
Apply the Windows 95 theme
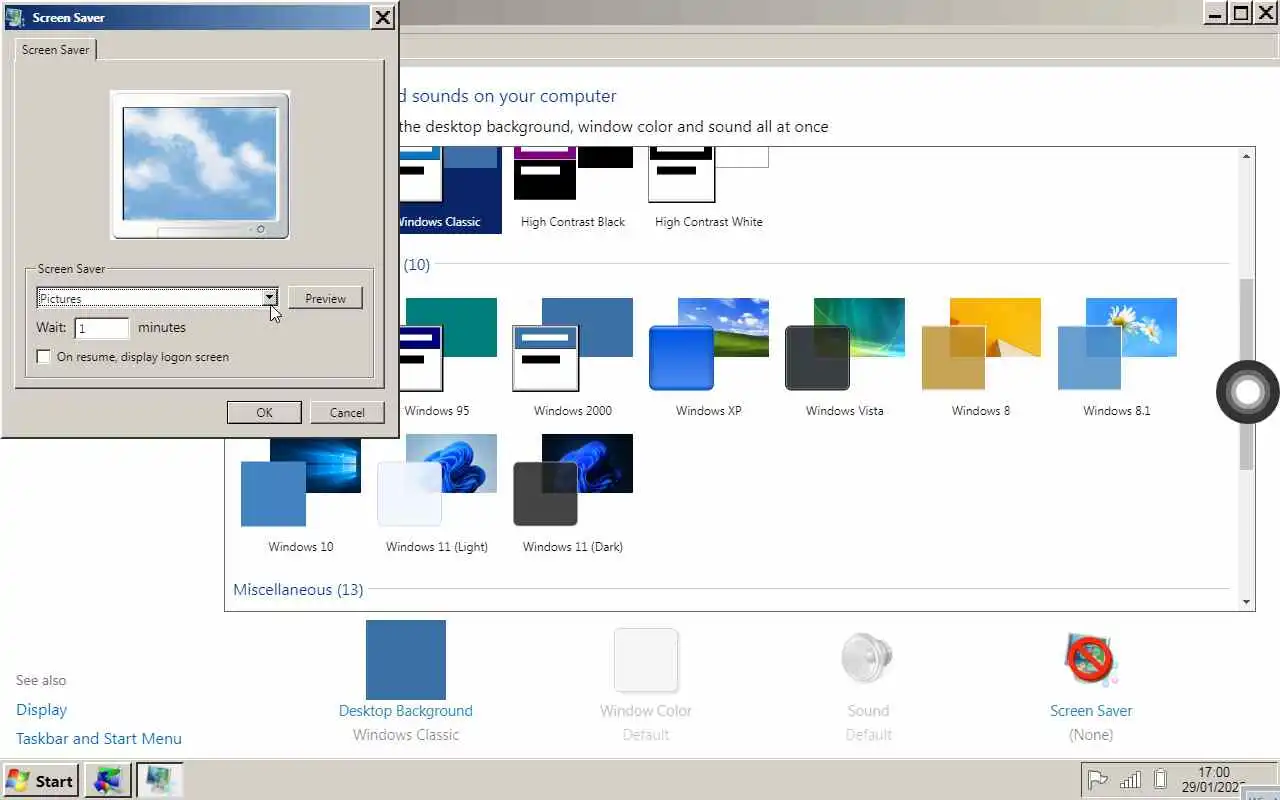coord(448,357)
